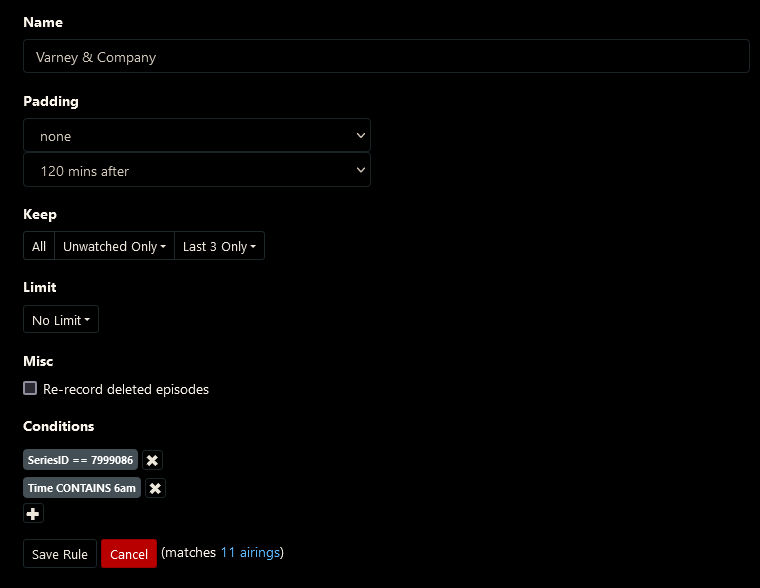Open the No Limit dropdown

61,319
